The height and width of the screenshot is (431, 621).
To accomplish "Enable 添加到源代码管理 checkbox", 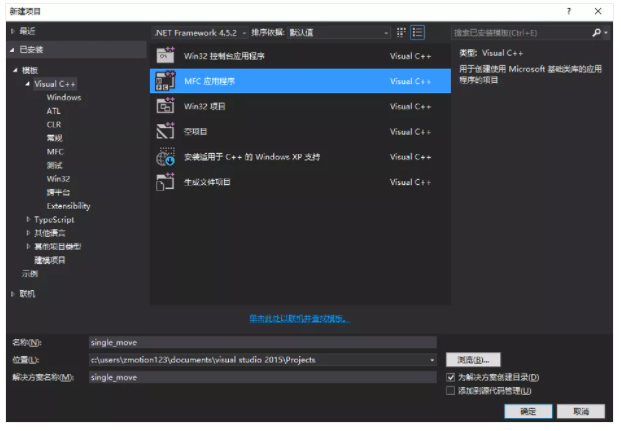I will 450,391.
